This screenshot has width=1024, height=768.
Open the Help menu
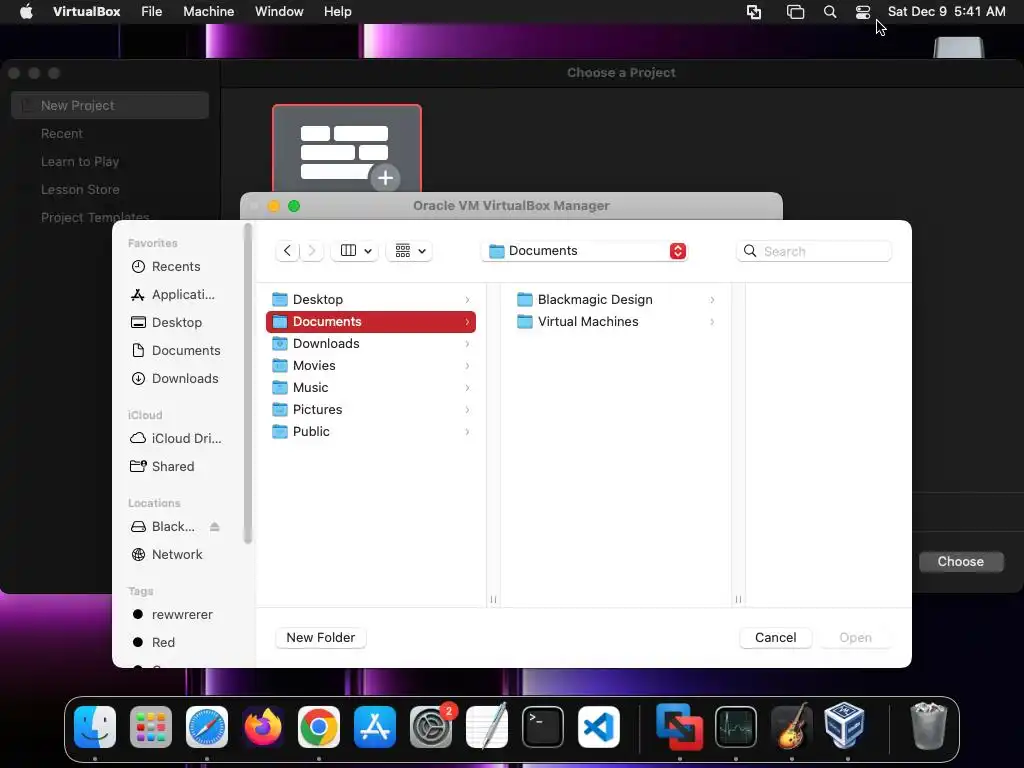pos(338,12)
